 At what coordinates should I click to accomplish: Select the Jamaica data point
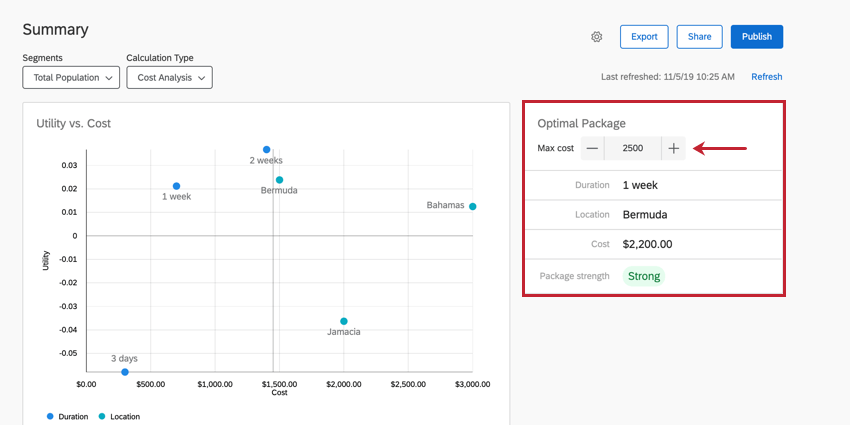pyautogui.click(x=343, y=321)
